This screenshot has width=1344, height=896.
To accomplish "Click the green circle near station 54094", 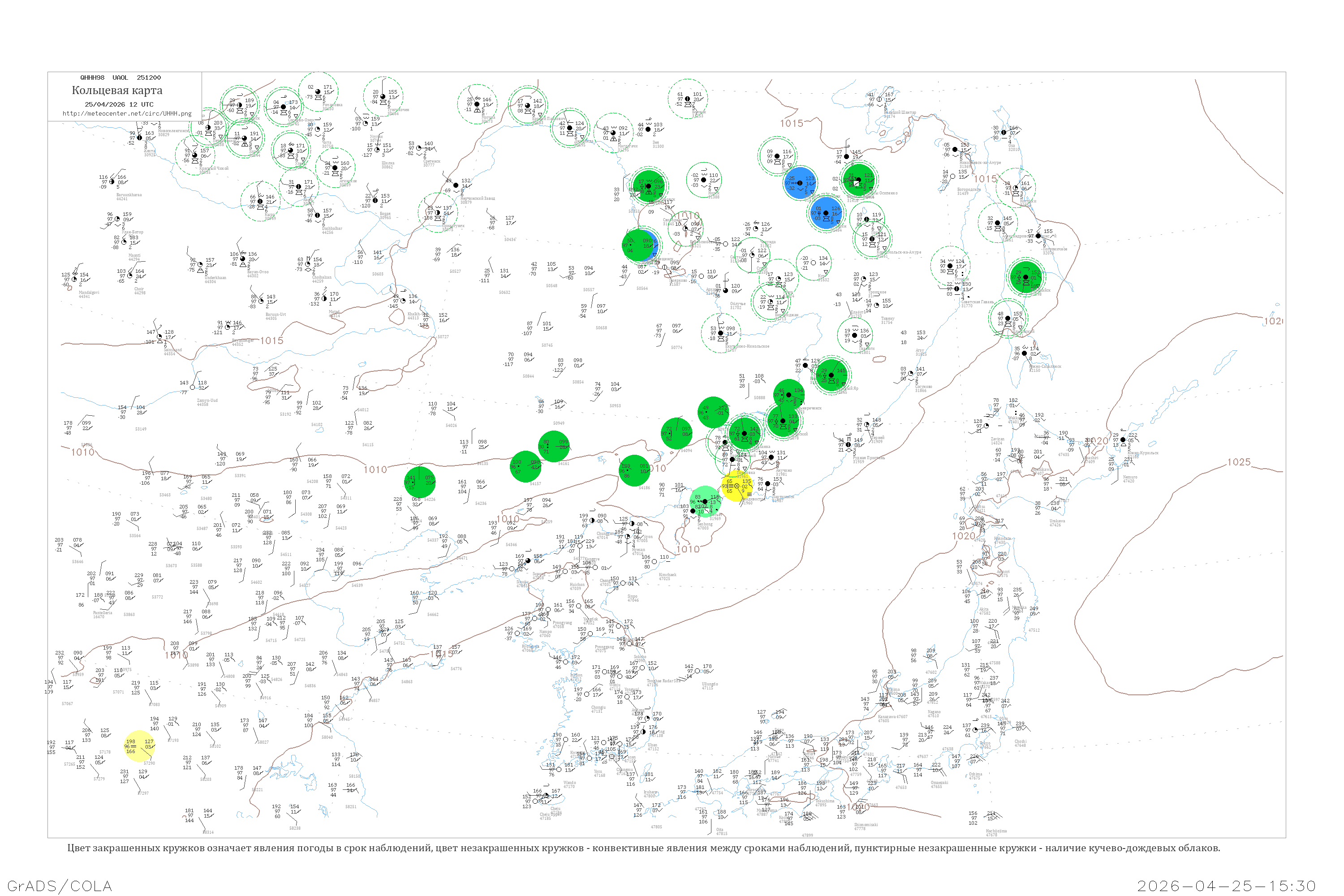I will click(676, 433).
